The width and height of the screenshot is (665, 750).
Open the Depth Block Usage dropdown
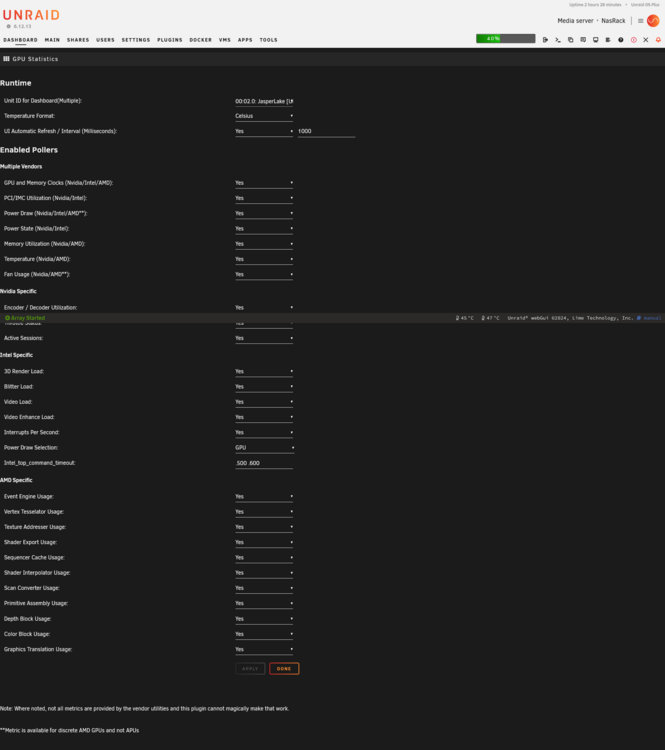pyautogui.click(x=264, y=619)
